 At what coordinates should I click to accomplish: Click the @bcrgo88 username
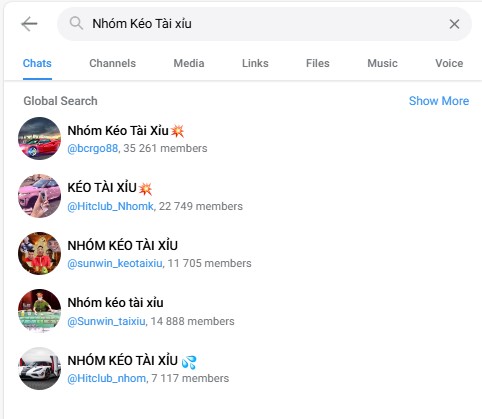click(x=93, y=148)
